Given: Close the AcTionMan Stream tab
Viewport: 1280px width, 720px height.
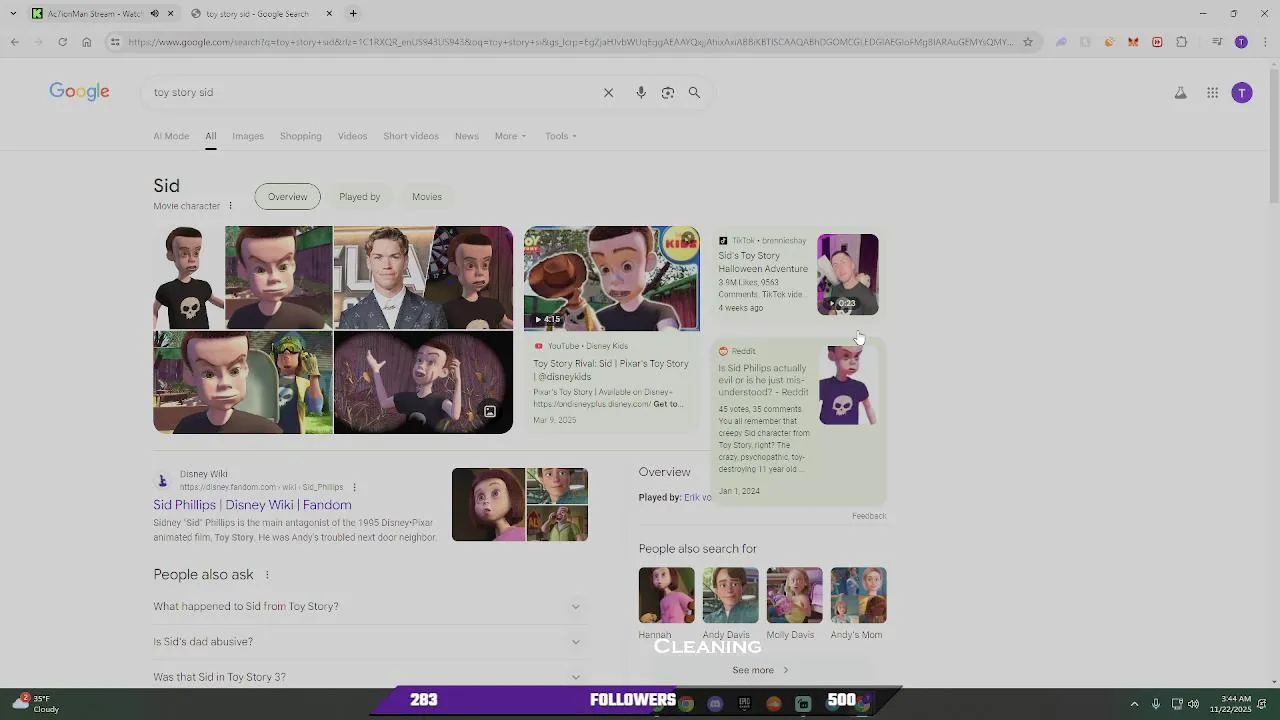Looking at the screenshot, I should [170, 14].
